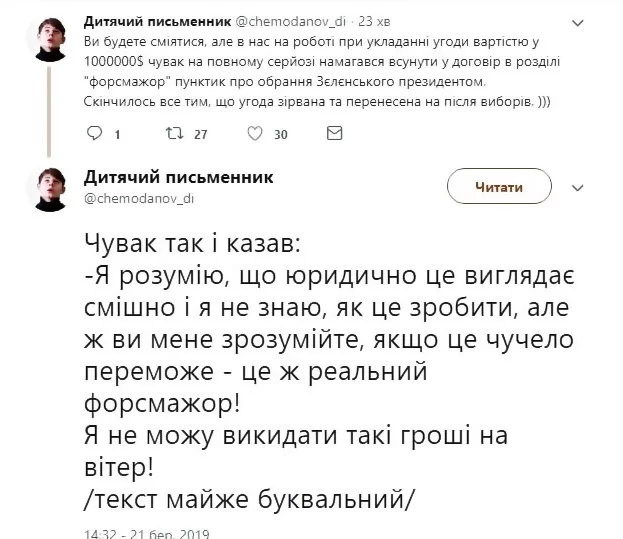623x539 pixels.
Task: Retweet the top tweet via arrows icon
Action: click(172, 134)
